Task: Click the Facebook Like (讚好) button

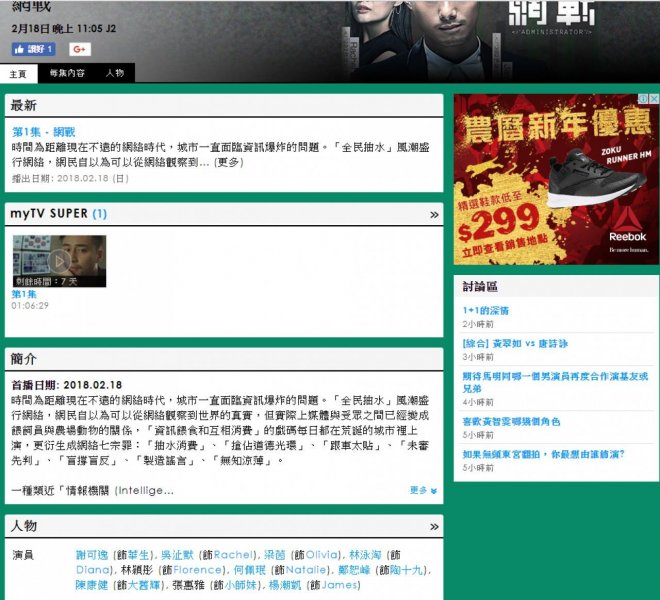Action: coord(33,49)
